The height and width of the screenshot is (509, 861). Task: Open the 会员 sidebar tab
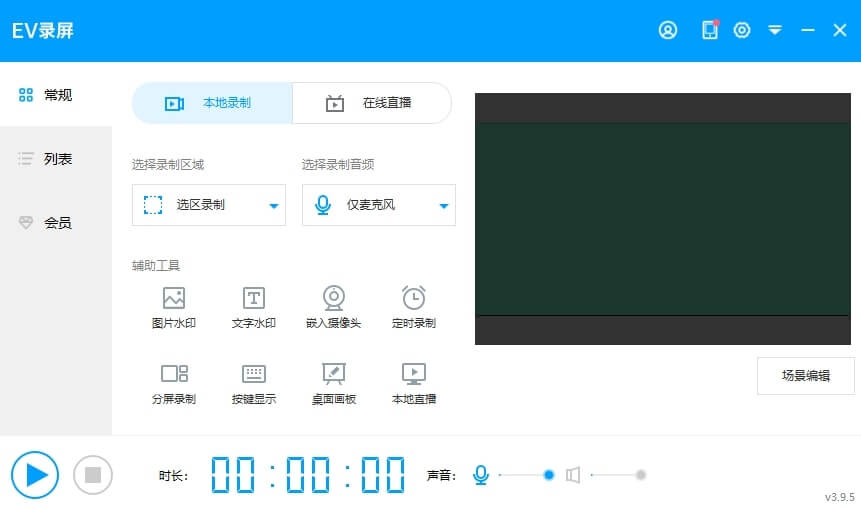55,222
